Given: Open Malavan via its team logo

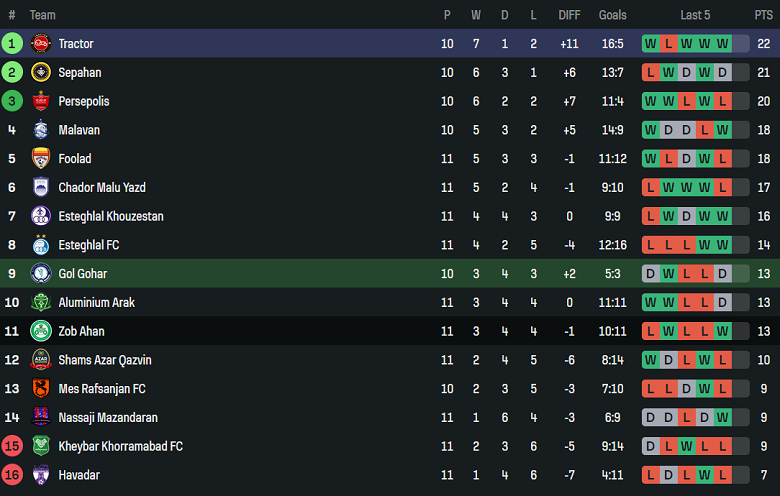Looking at the screenshot, I should tap(41, 130).
